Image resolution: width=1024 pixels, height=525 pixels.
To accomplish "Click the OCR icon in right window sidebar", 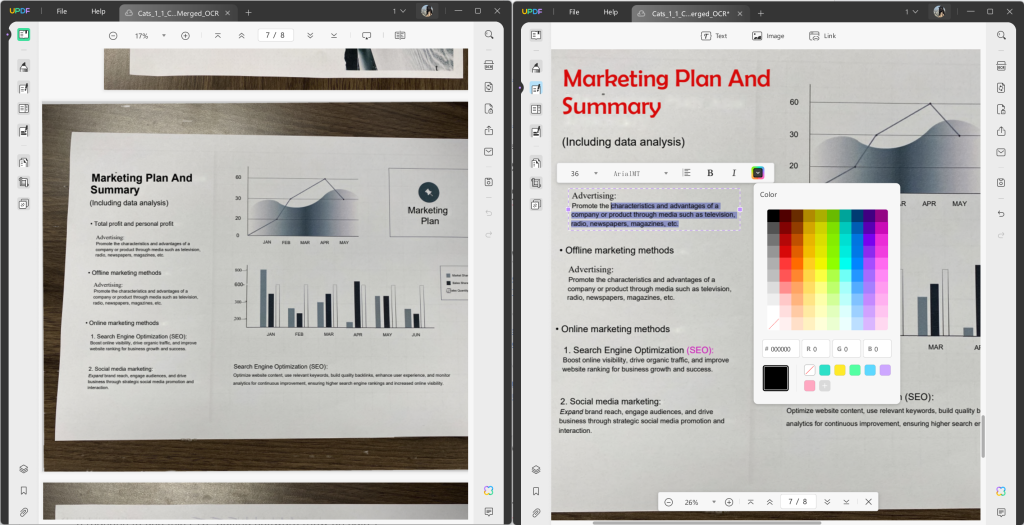I will (1001, 65).
